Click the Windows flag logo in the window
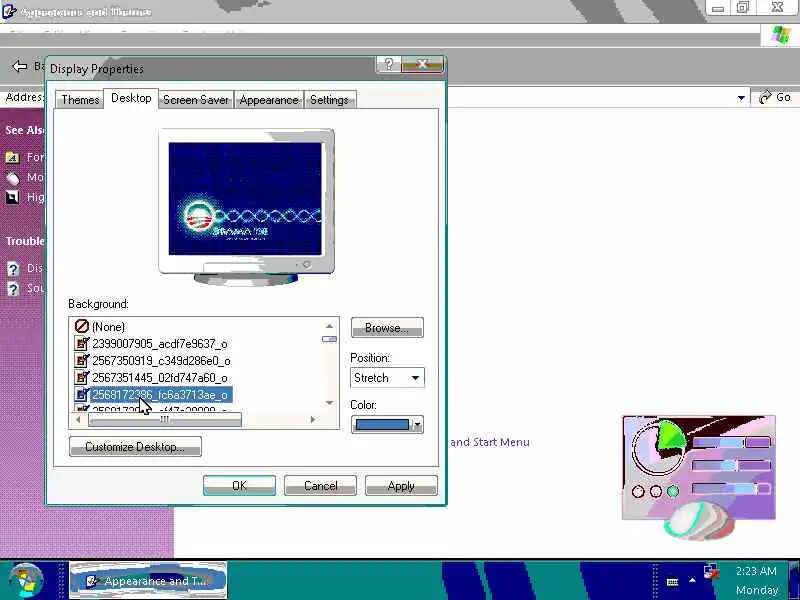This screenshot has height=600, width=800. click(x=781, y=35)
